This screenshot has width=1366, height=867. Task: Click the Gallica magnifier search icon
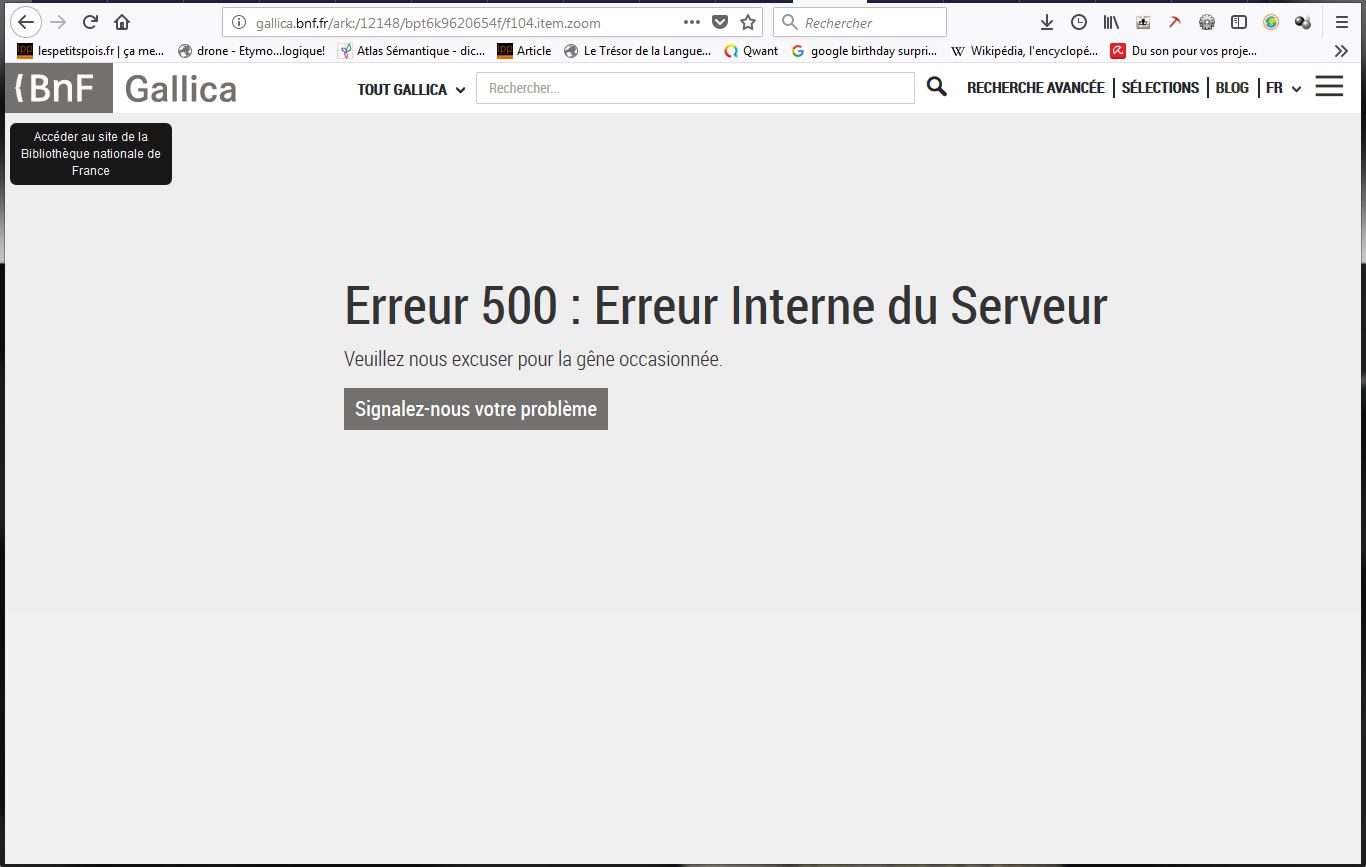[936, 87]
